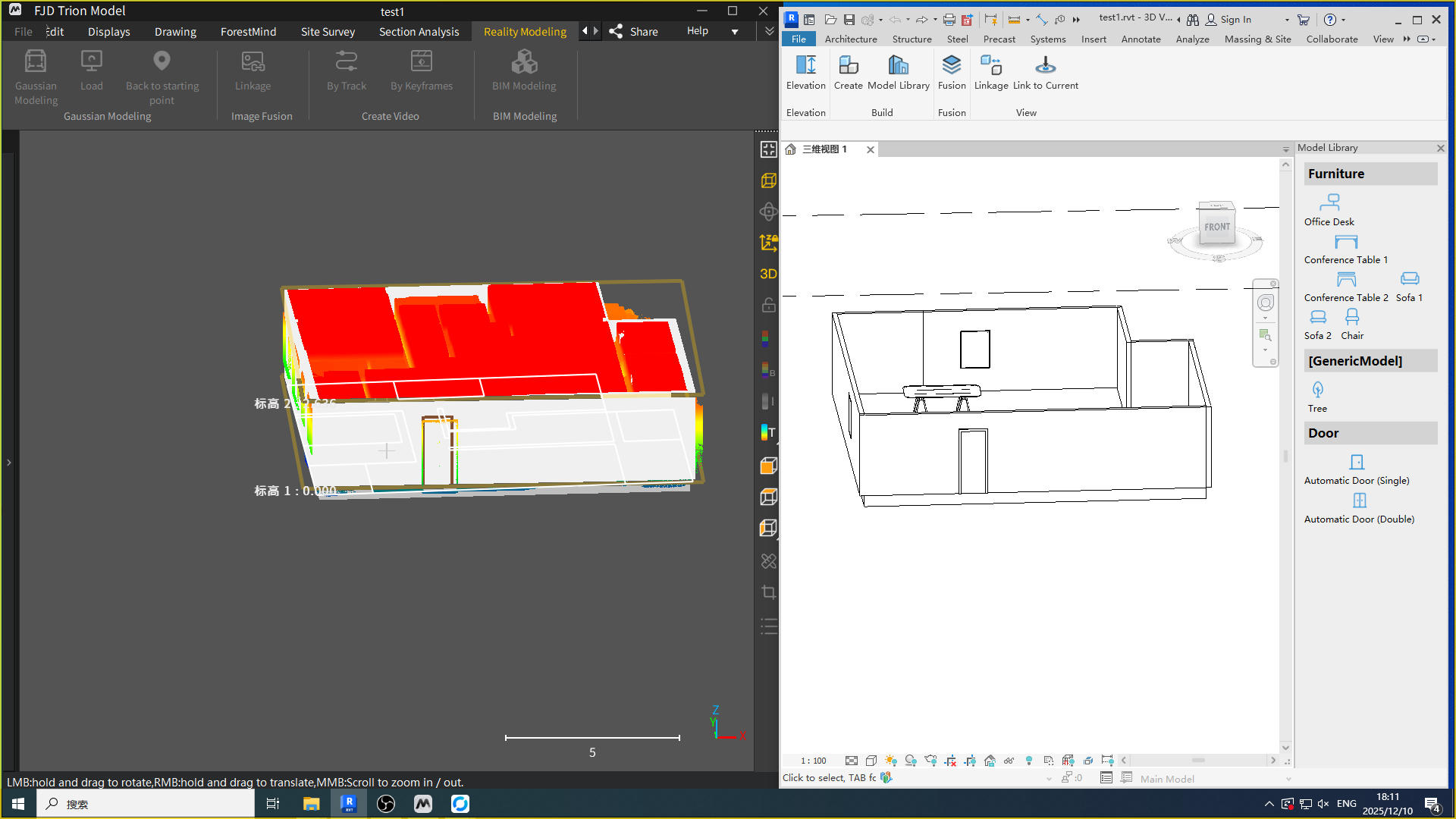Click the Share button

pos(634,32)
